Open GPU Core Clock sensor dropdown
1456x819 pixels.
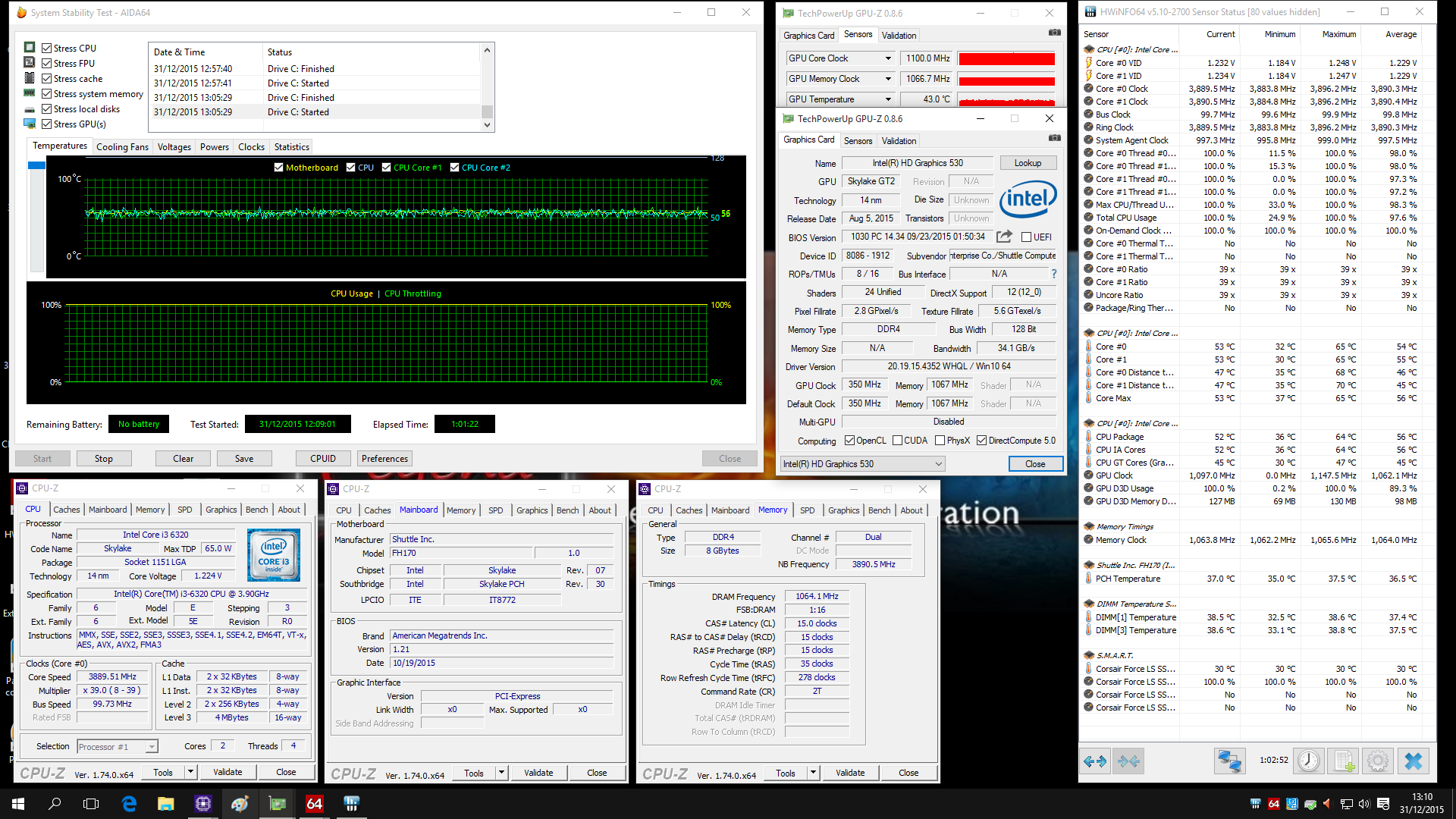tap(888, 58)
